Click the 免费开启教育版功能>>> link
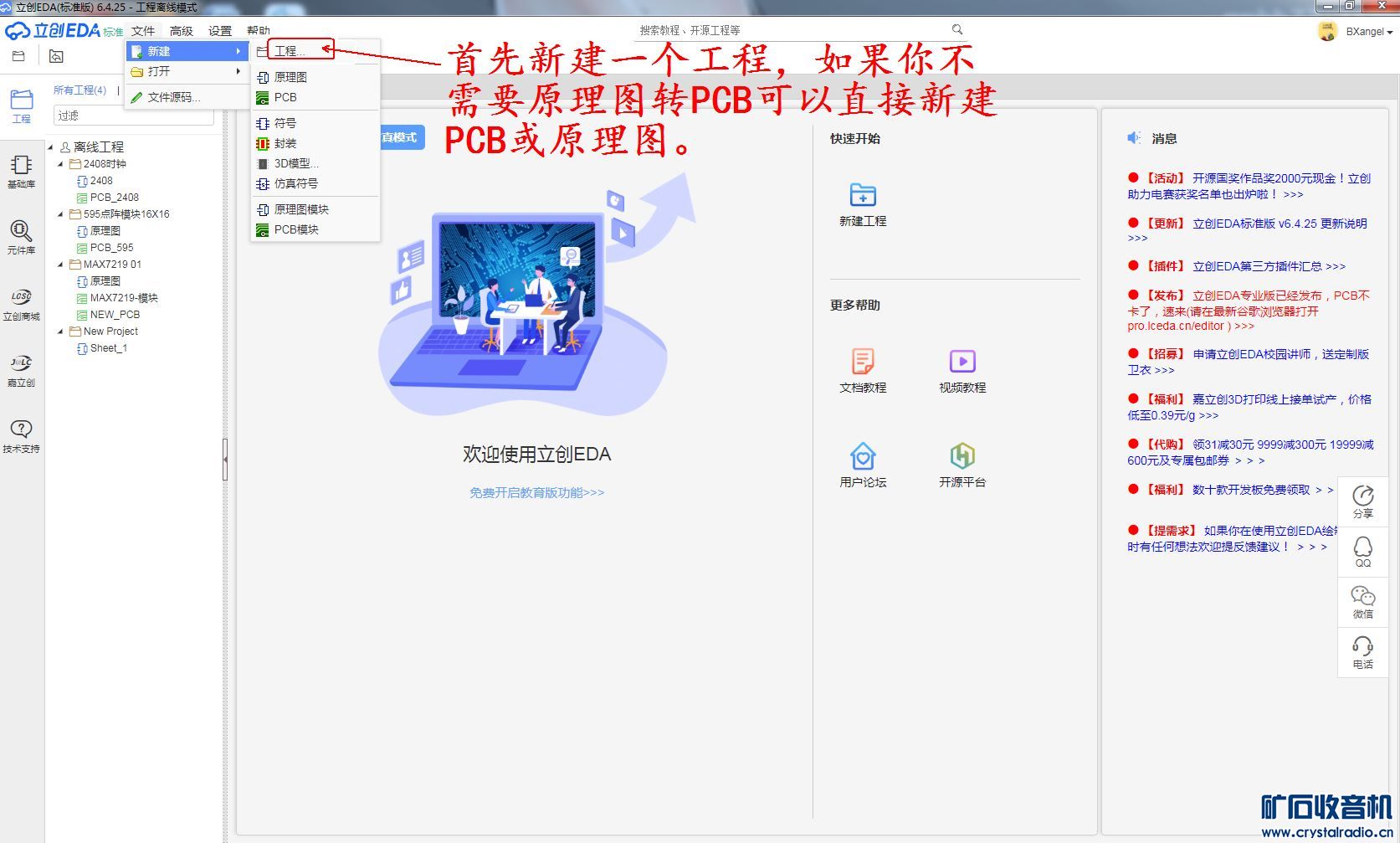The height and width of the screenshot is (843, 1400). click(536, 492)
